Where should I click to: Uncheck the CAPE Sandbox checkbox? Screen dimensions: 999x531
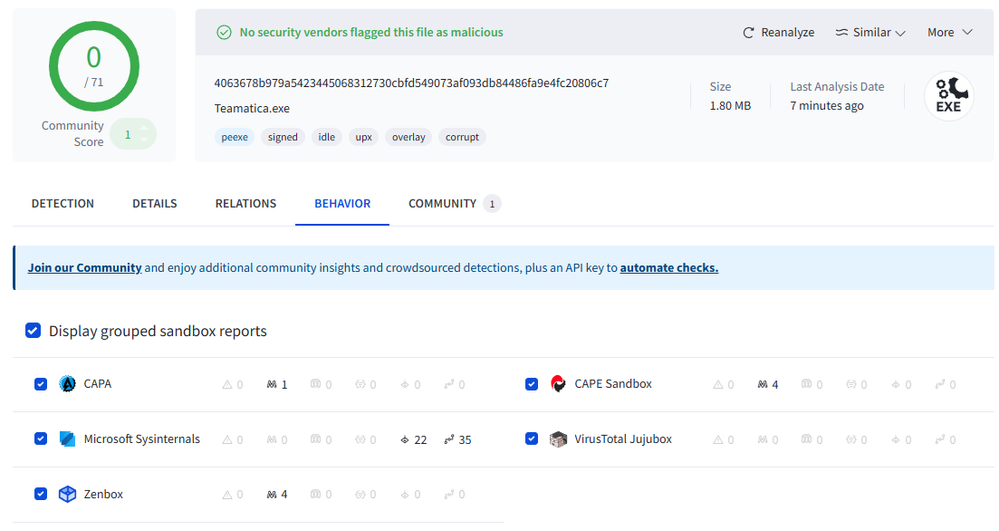(x=531, y=384)
